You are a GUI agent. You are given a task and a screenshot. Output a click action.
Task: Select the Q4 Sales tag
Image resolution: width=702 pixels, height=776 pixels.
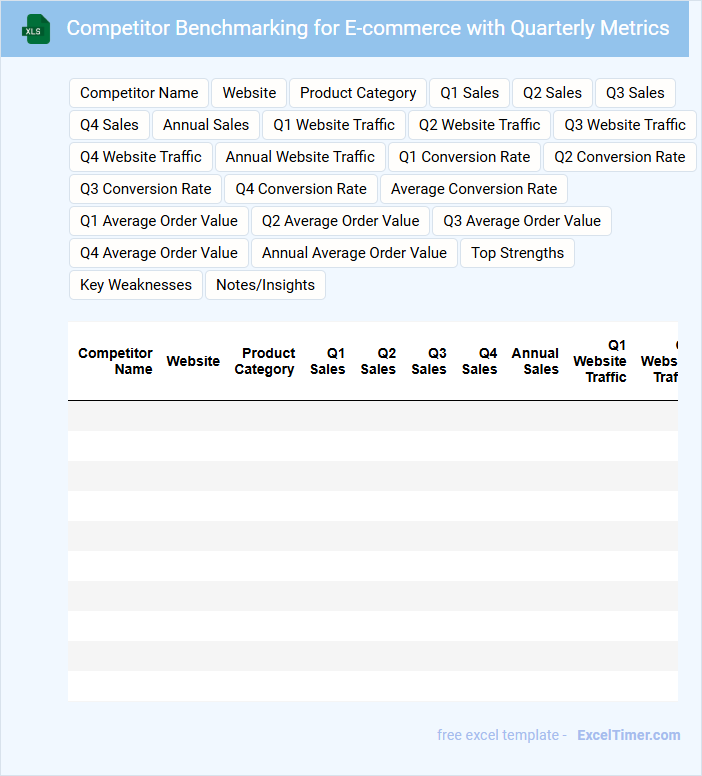[x=109, y=125]
